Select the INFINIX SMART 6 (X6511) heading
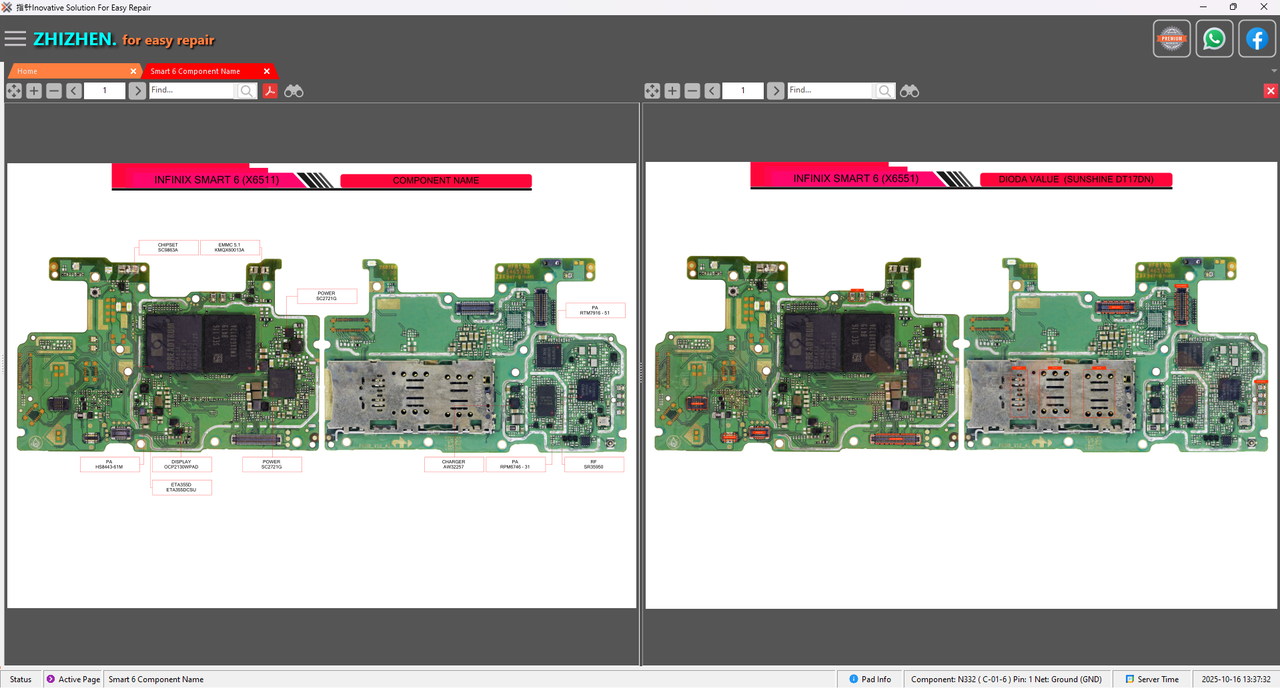 coord(216,180)
